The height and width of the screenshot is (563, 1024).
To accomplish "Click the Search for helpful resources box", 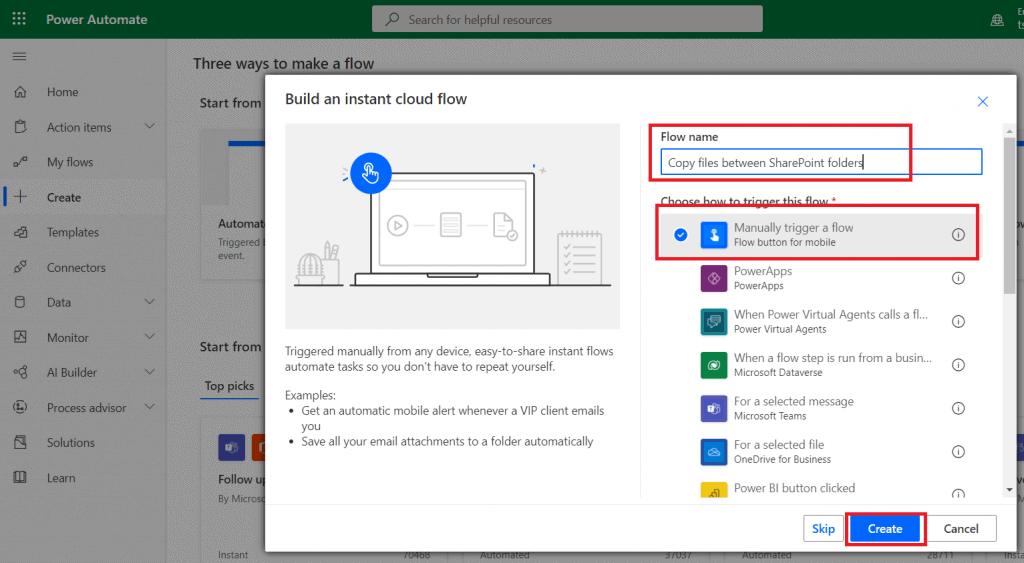I will (567, 19).
